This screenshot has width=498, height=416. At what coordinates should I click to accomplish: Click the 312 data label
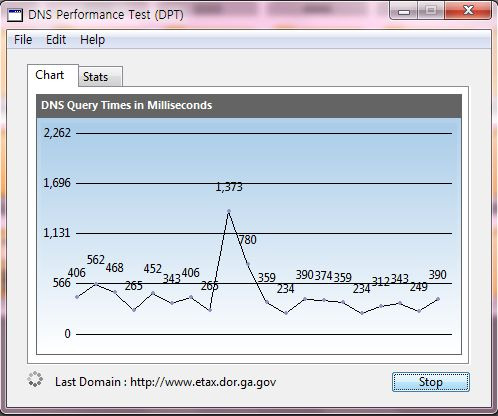[381, 282]
